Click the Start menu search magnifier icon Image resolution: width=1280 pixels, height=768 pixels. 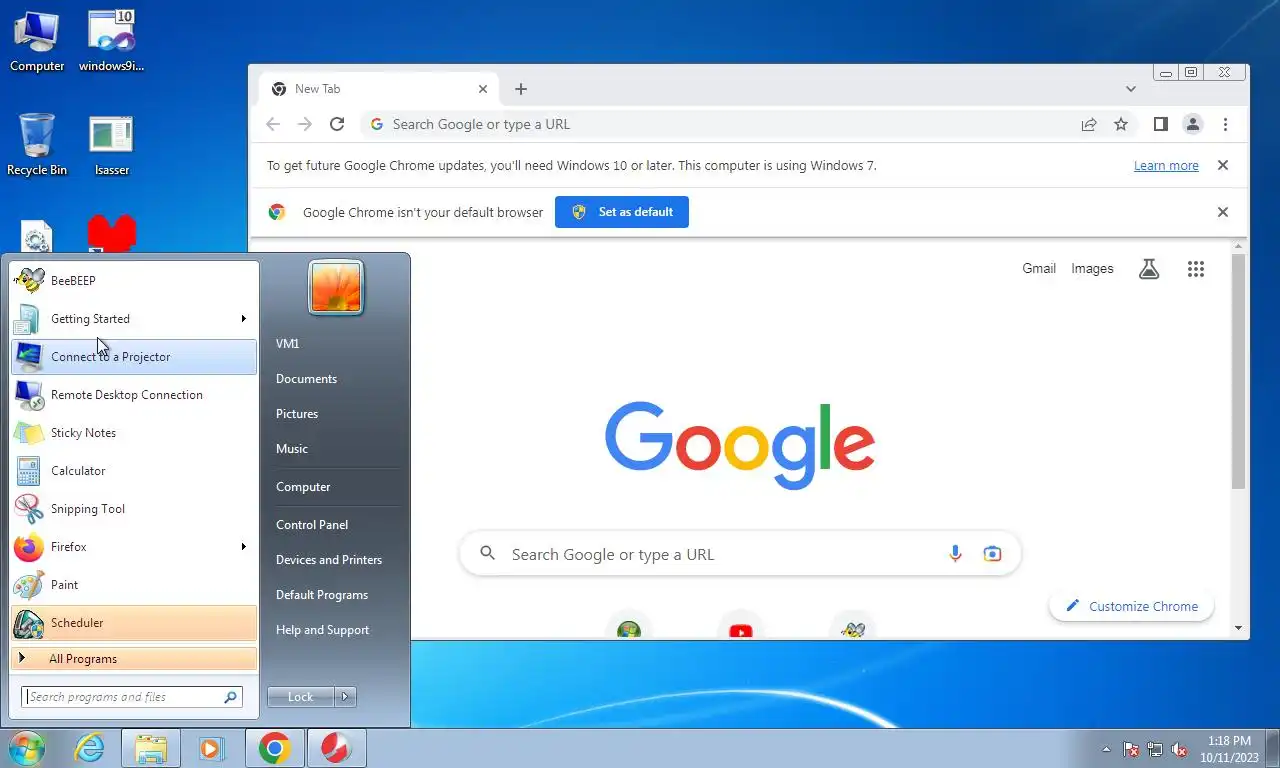click(x=231, y=697)
